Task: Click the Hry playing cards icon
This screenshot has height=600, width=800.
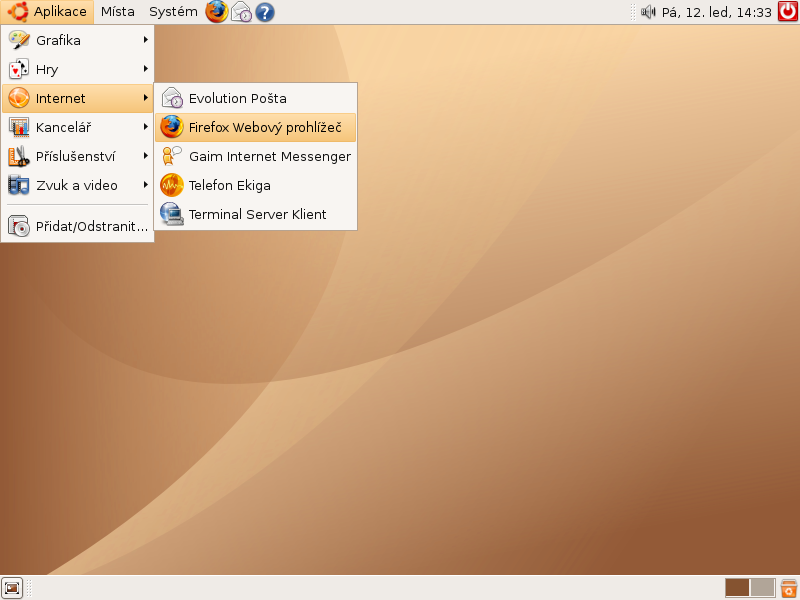Action: pos(19,69)
